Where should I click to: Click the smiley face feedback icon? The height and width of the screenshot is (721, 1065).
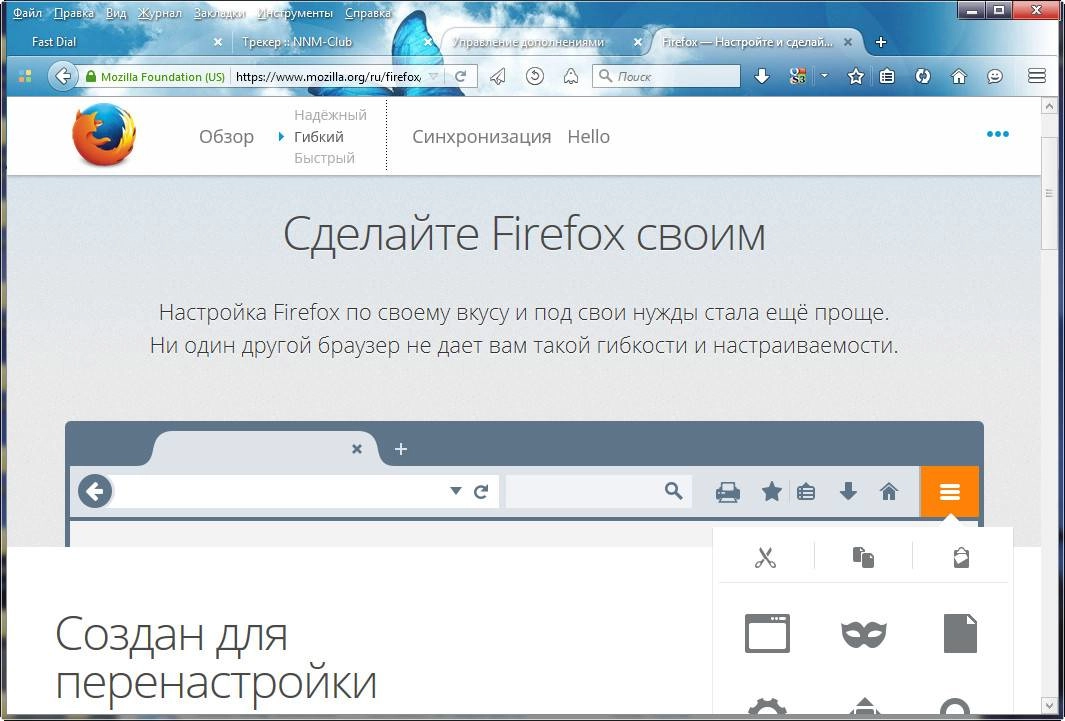994,77
